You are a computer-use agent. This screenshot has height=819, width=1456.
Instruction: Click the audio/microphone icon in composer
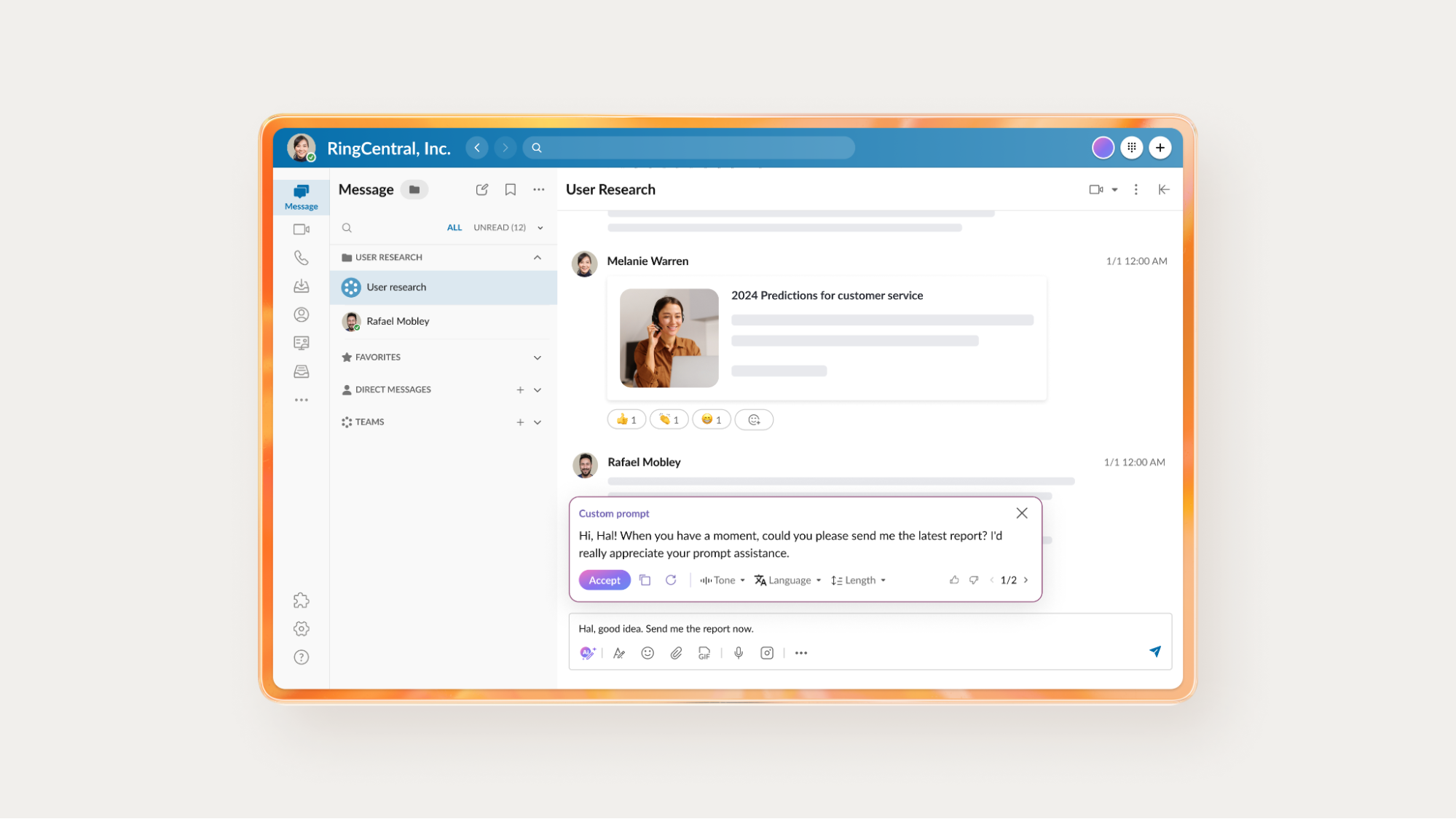point(737,652)
